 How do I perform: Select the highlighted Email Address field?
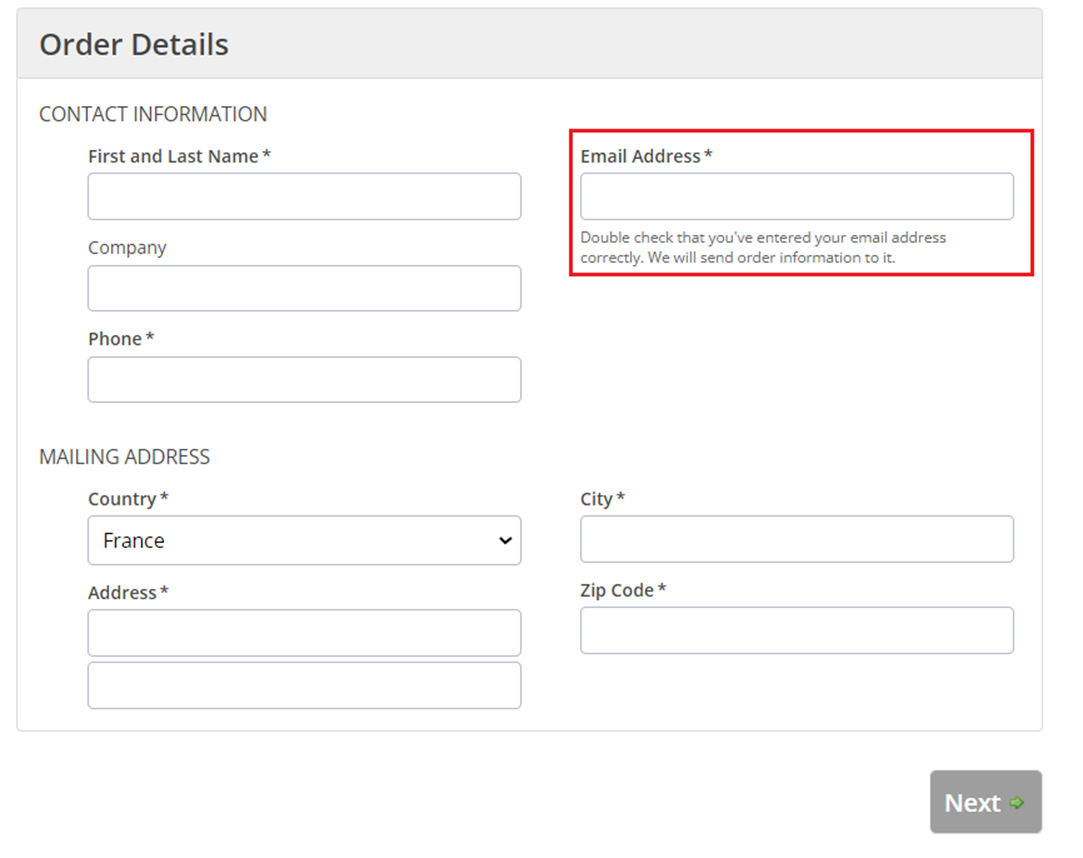(x=797, y=196)
